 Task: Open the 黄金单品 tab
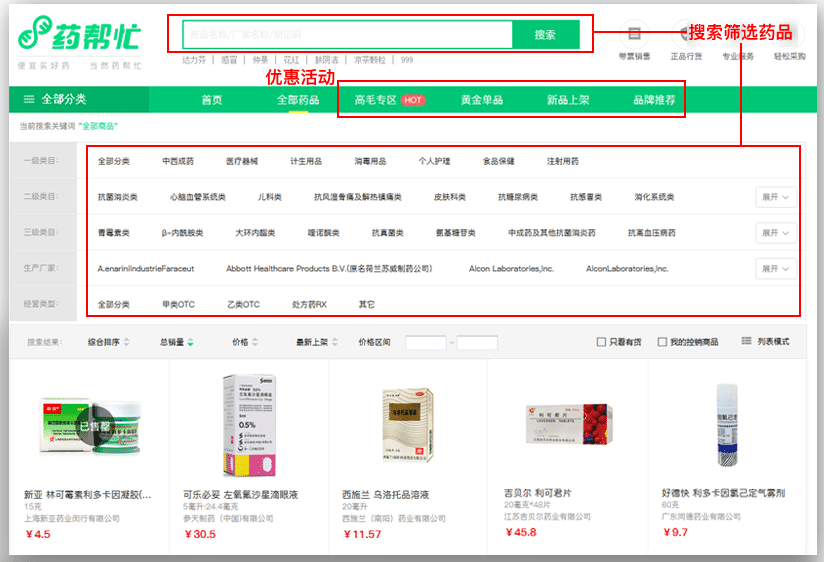pos(482,100)
